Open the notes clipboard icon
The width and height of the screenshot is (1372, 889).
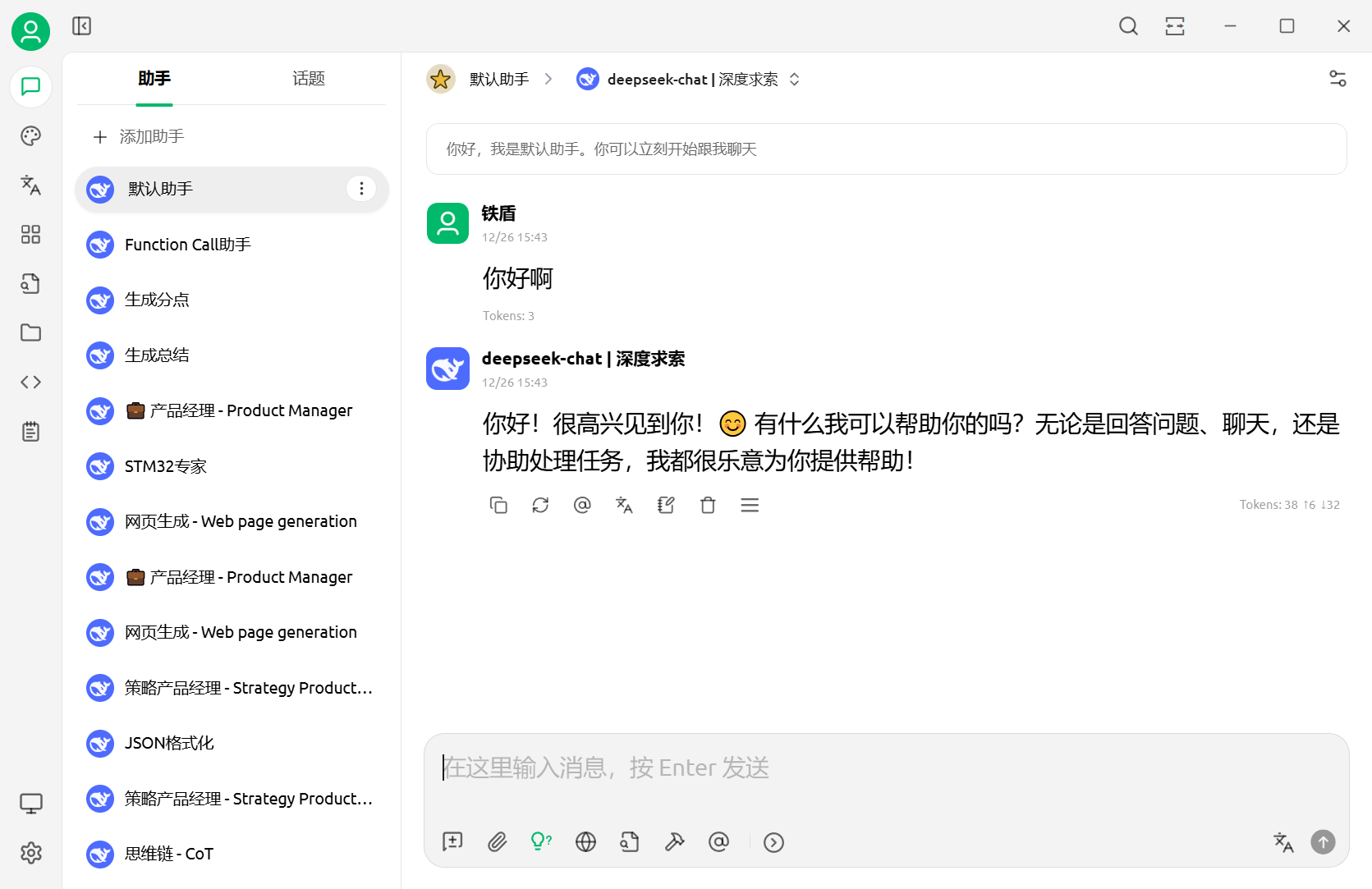[31, 432]
